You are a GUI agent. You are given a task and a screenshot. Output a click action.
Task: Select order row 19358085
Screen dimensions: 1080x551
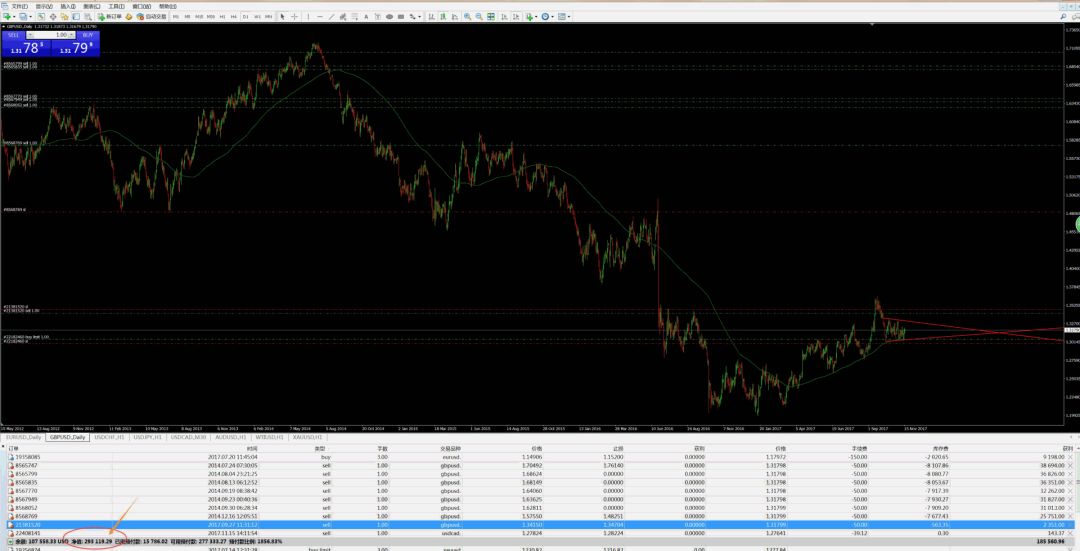[x=540, y=457]
